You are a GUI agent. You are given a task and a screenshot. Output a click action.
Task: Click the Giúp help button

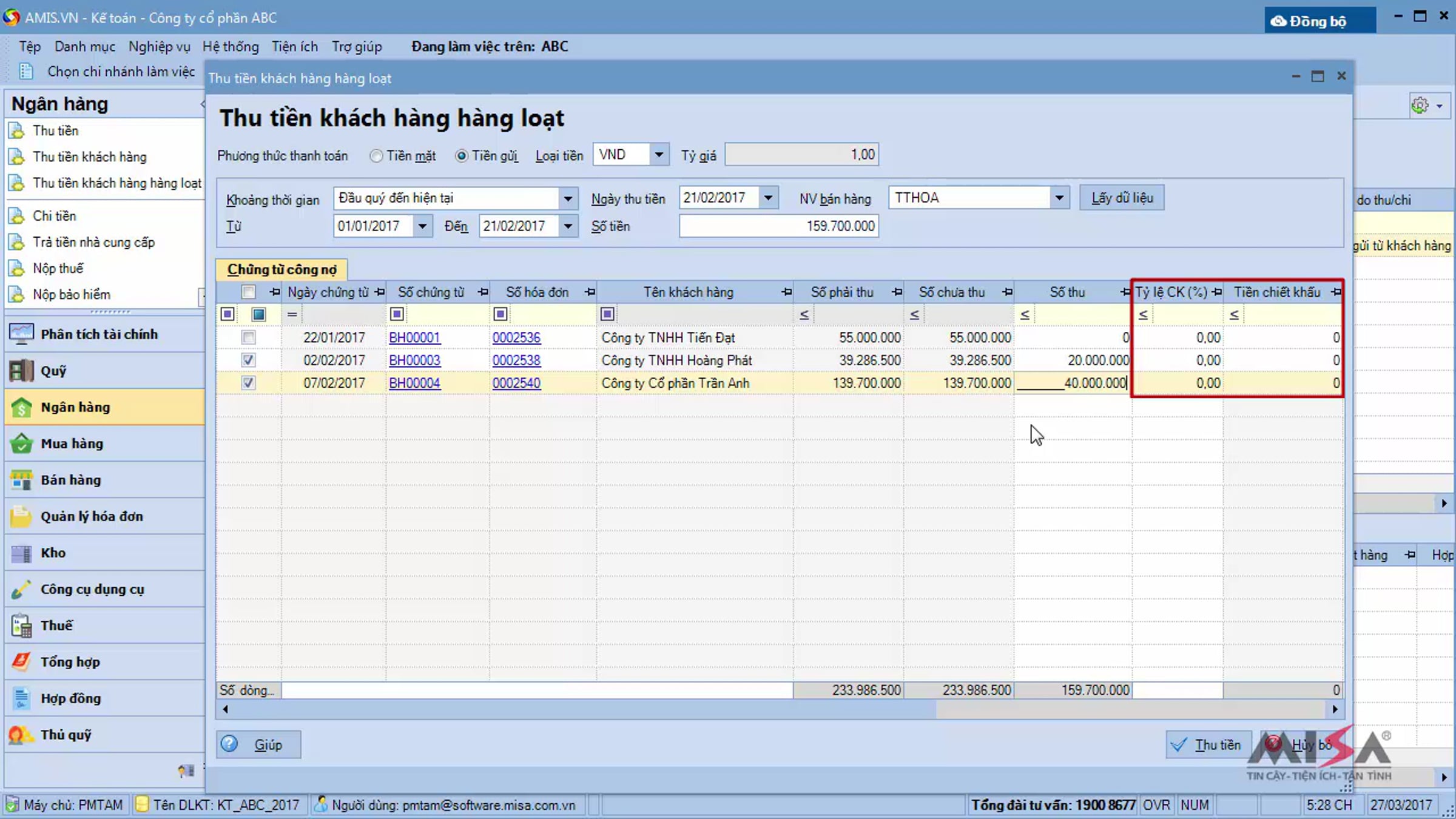pos(258,744)
